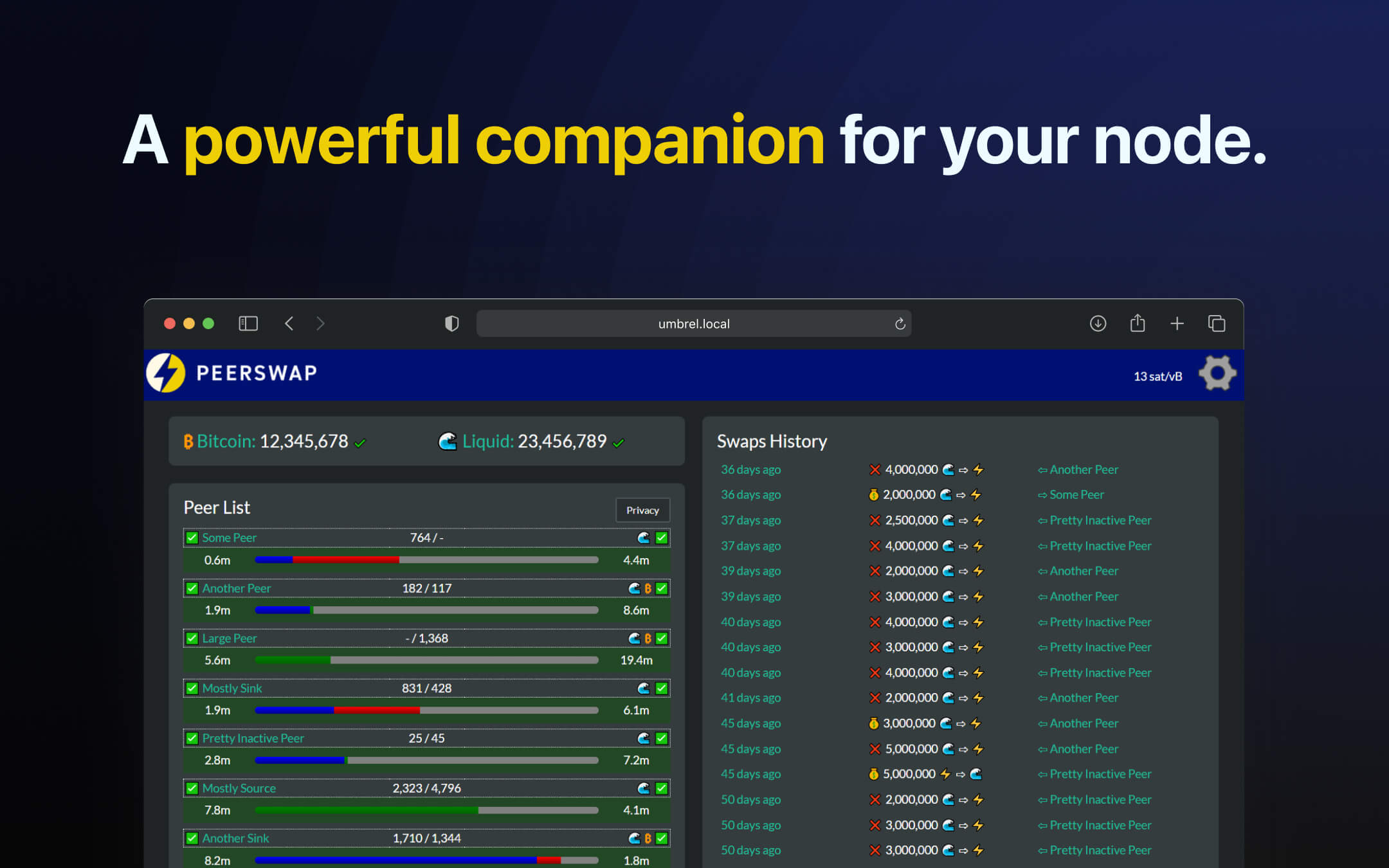
Task: Open the Pretty Inactive Peer link in Swaps History
Action: tap(1100, 520)
